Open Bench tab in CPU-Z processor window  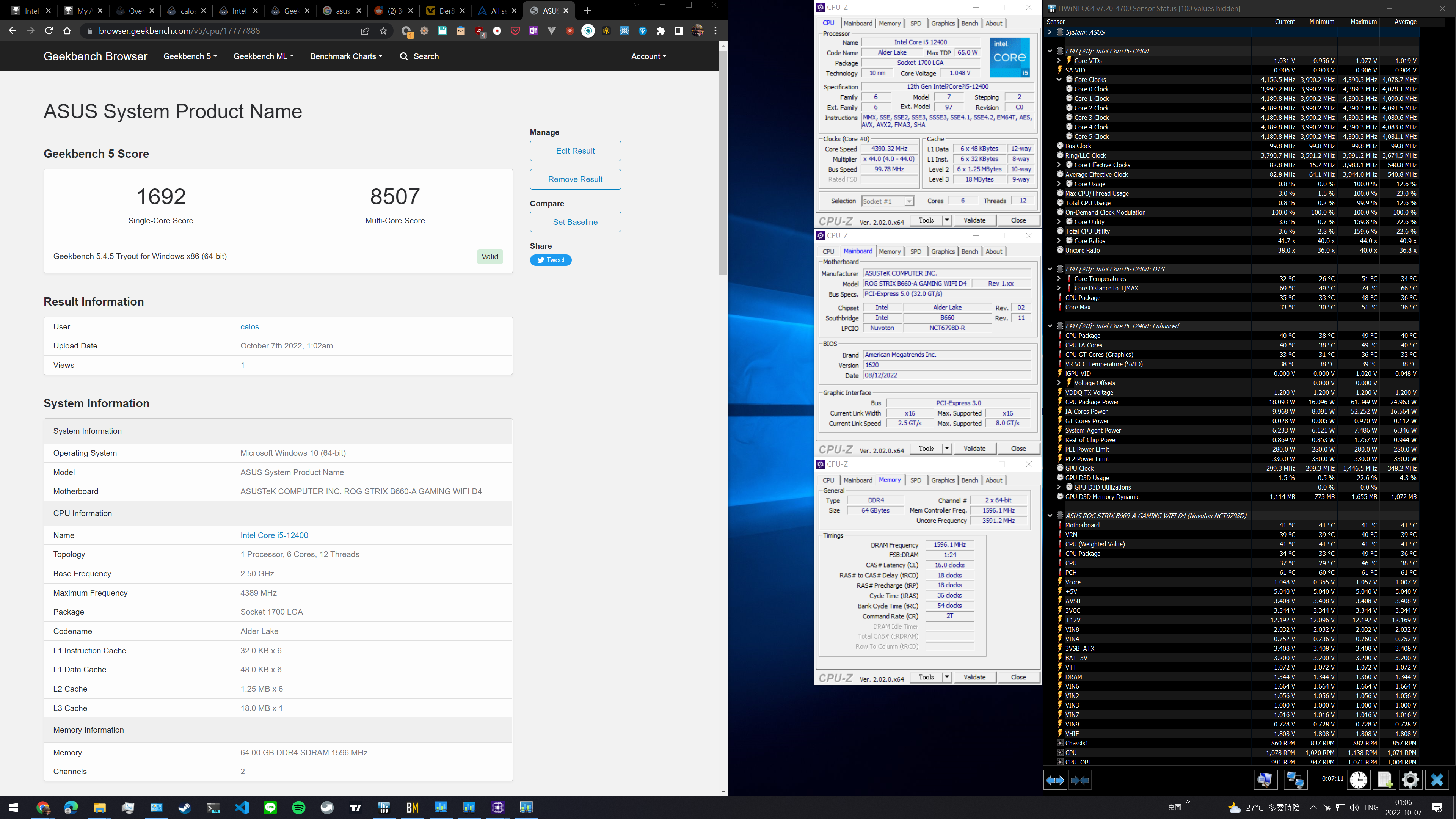pyautogui.click(x=970, y=23)
